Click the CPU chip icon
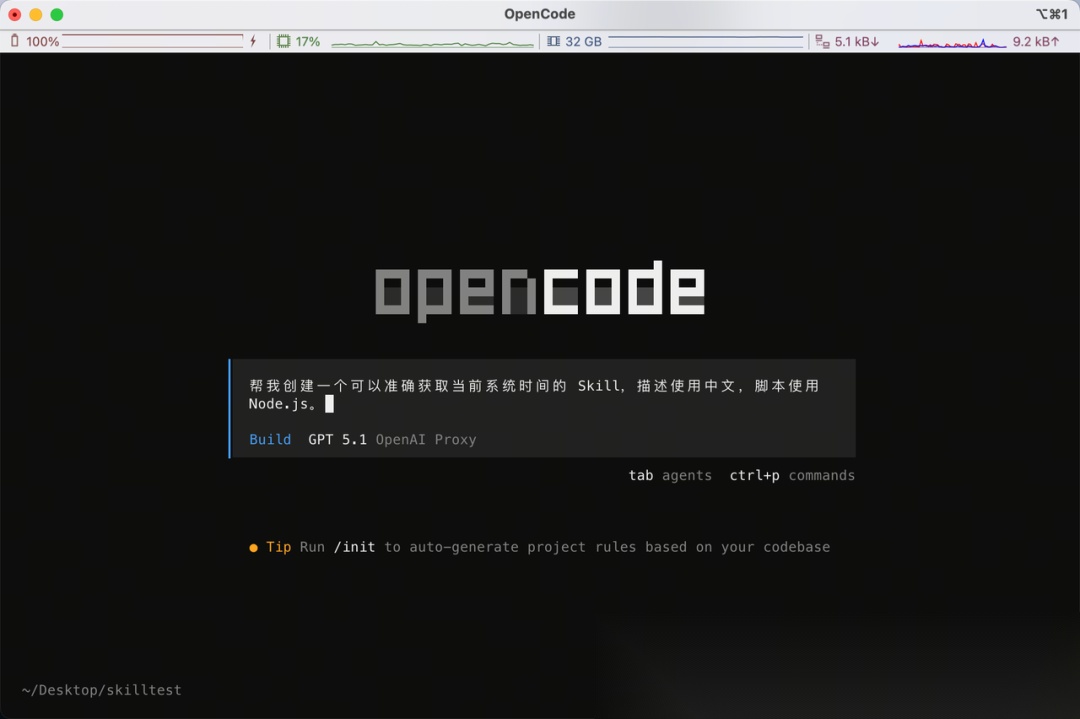This screenshot has width=1080, height=719. [283, 41]
